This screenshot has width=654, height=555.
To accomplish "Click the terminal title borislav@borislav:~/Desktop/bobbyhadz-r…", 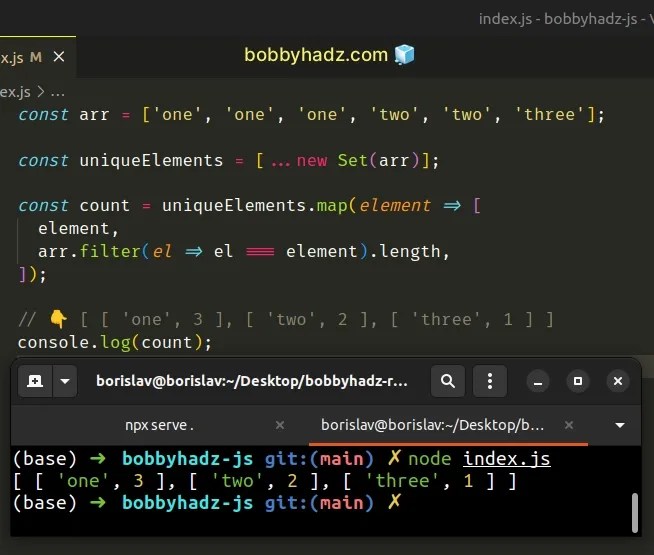I will point(252,381).
